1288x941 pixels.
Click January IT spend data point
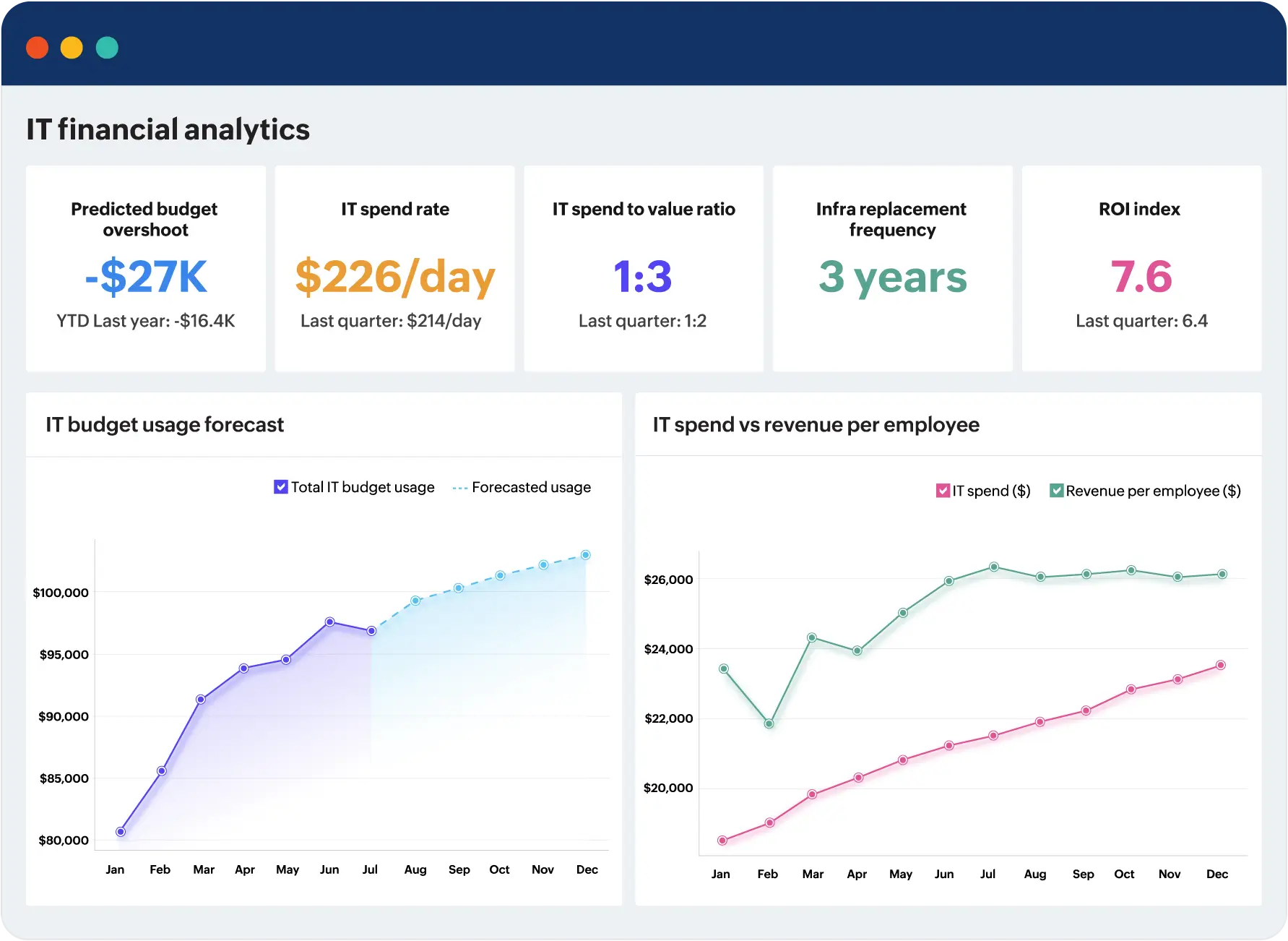coord(722,841)
